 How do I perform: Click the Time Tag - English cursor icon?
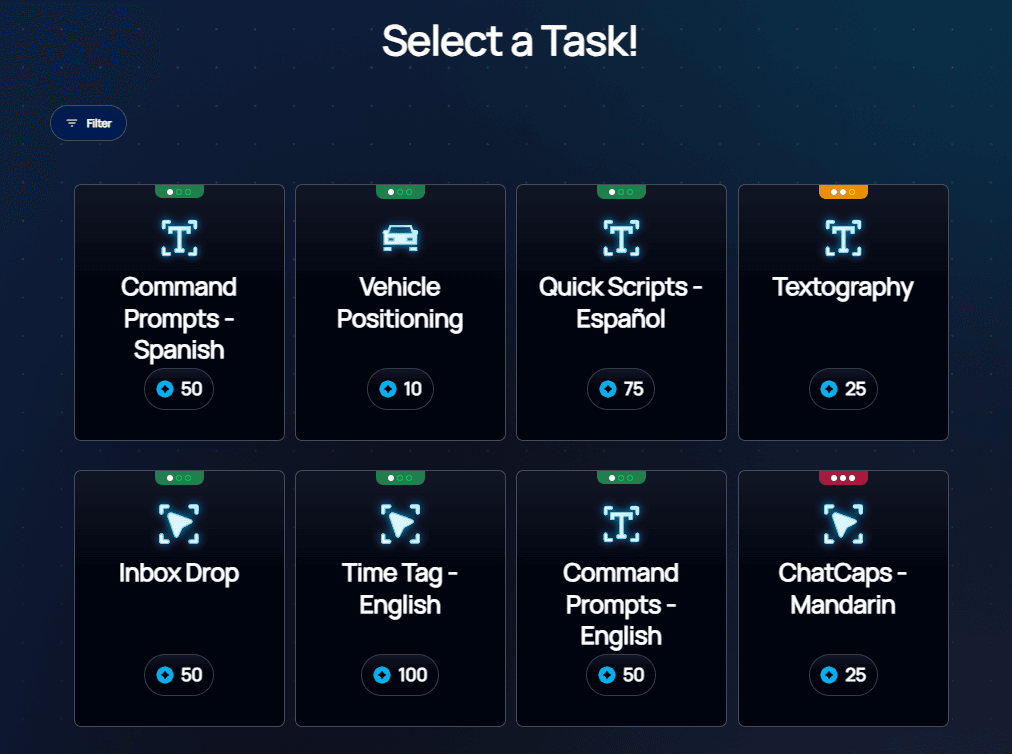tap(400, 524)
